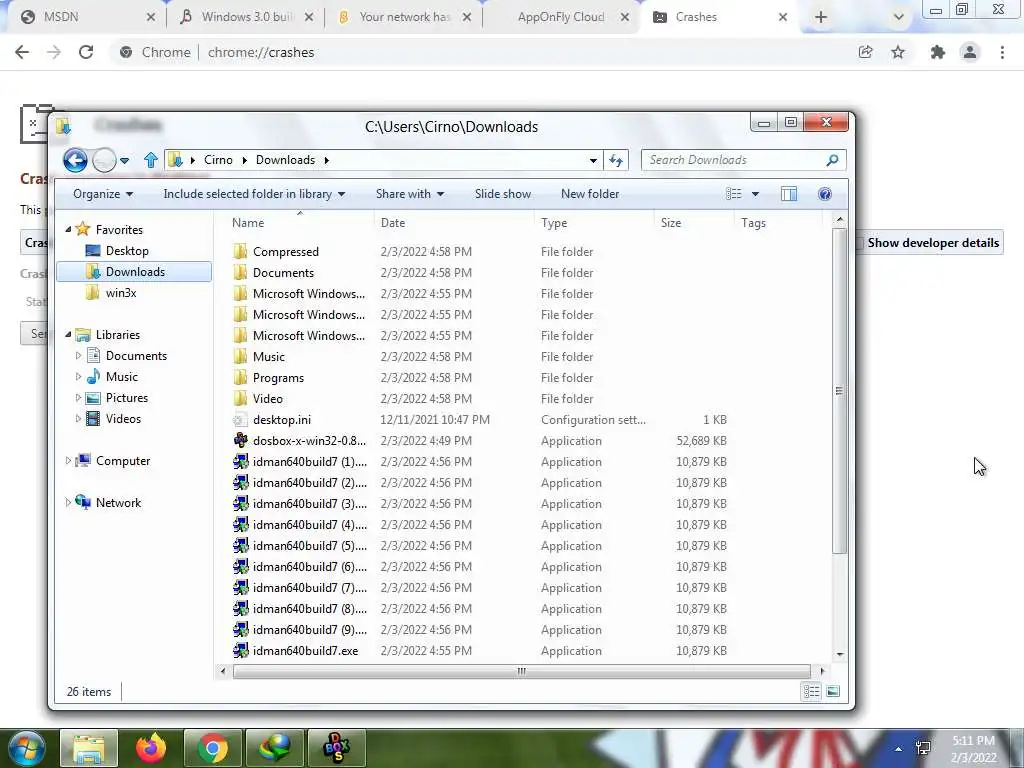Click the search magnifier in Explorer
The height and width of the screenshot is (768, 1024).
coord(832,160)
